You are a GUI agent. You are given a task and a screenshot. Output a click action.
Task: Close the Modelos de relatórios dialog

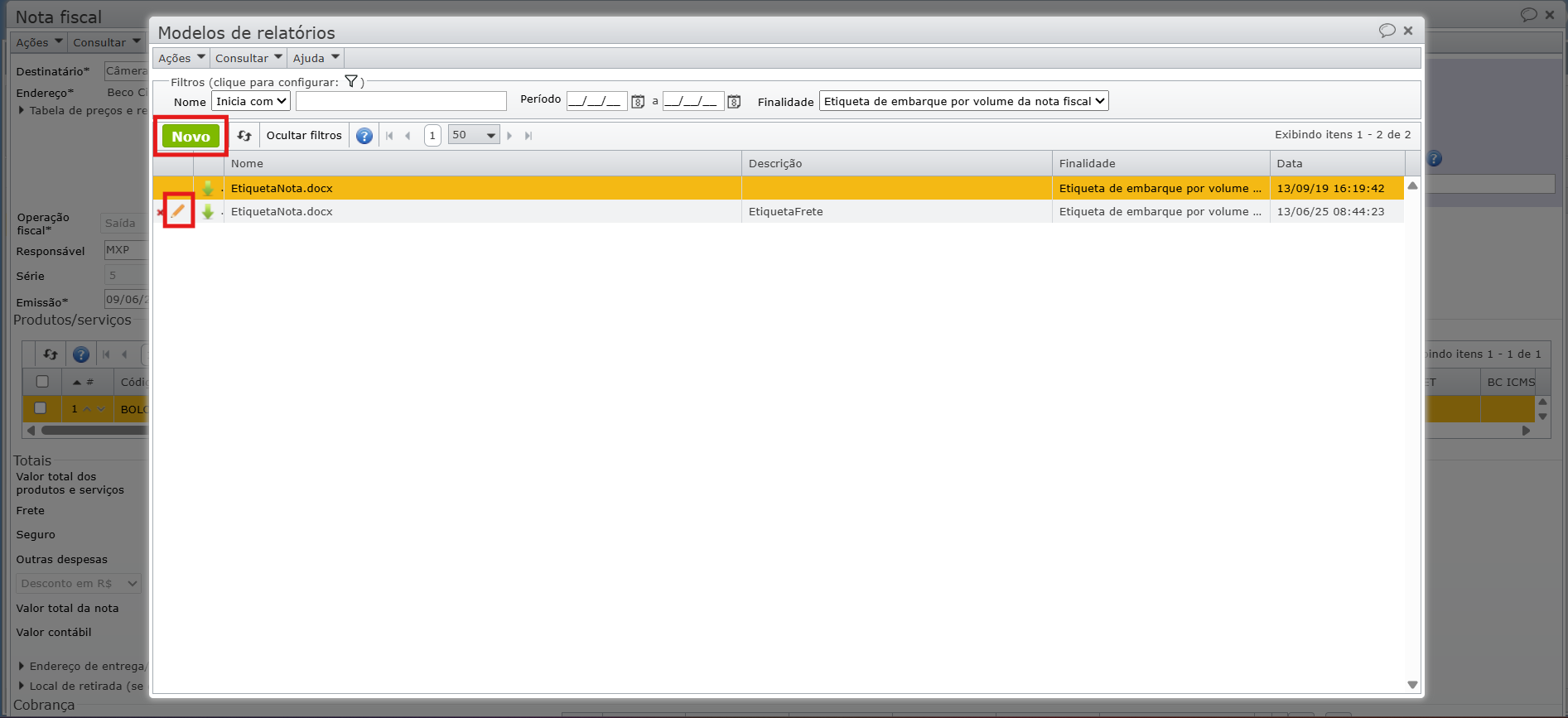[1408, 31]
